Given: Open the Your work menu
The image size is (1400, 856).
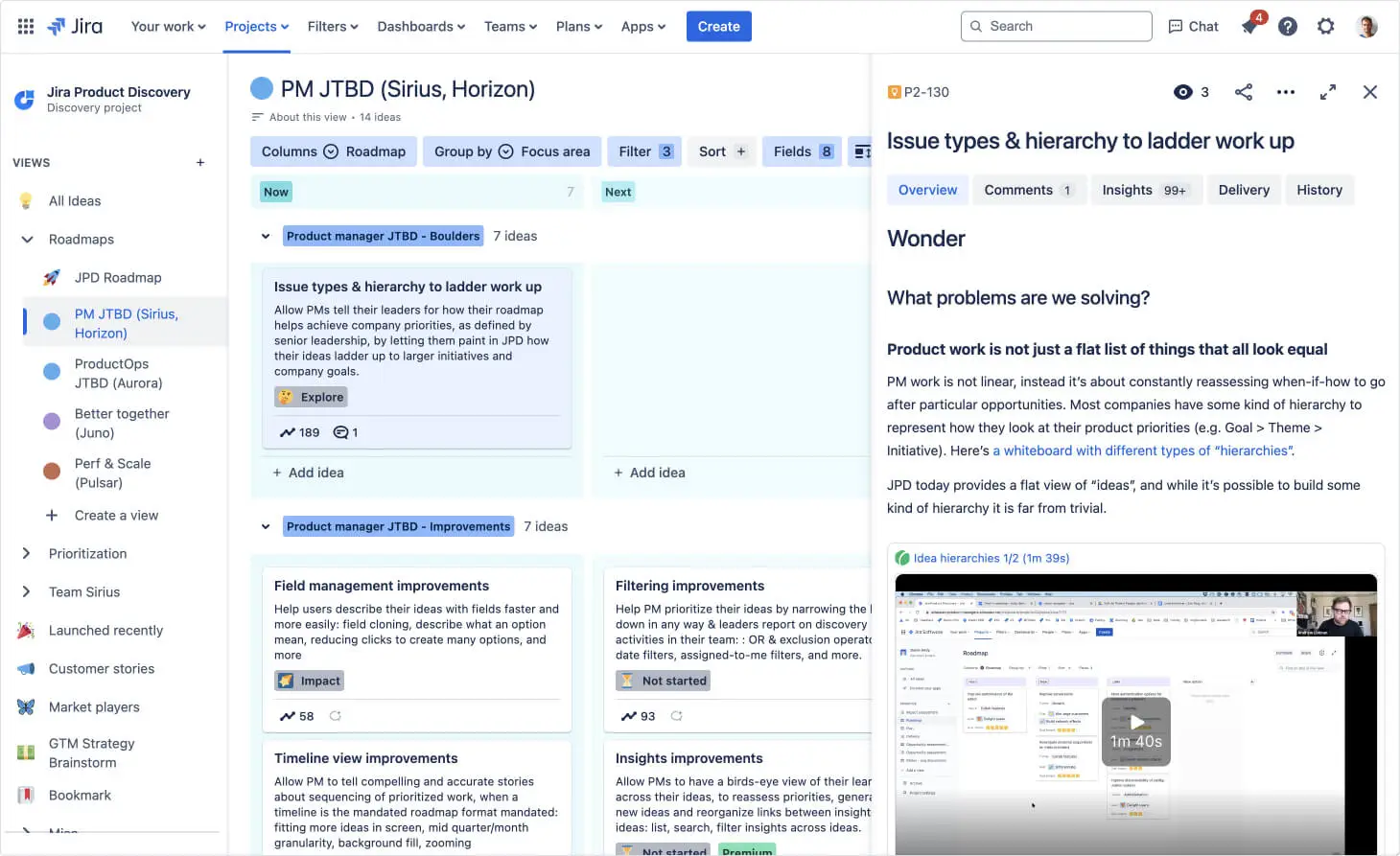Looking at the screenshot, I should [168, 26].
